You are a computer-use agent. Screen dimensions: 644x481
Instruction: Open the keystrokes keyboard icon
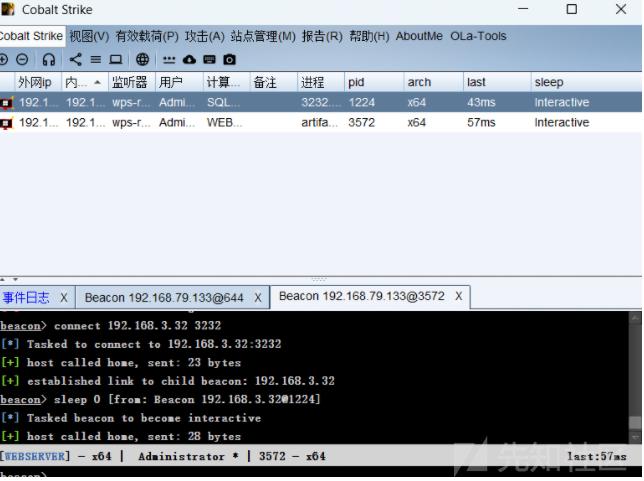209,60
